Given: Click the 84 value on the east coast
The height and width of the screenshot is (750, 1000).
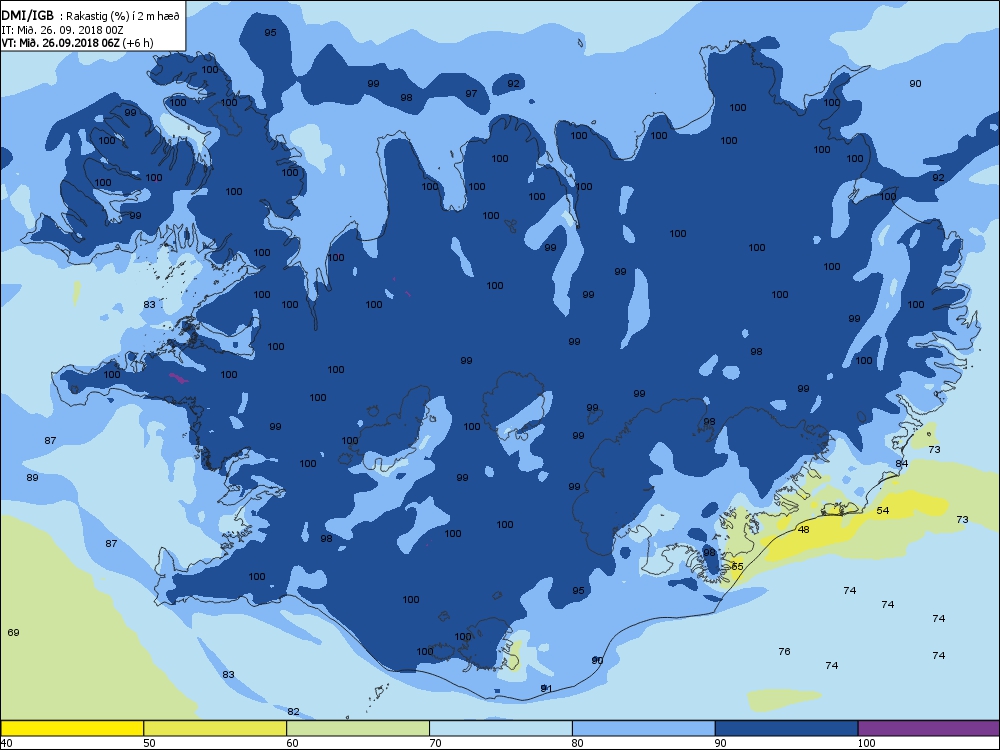Looking at the screenshot, I should [901, 464].
